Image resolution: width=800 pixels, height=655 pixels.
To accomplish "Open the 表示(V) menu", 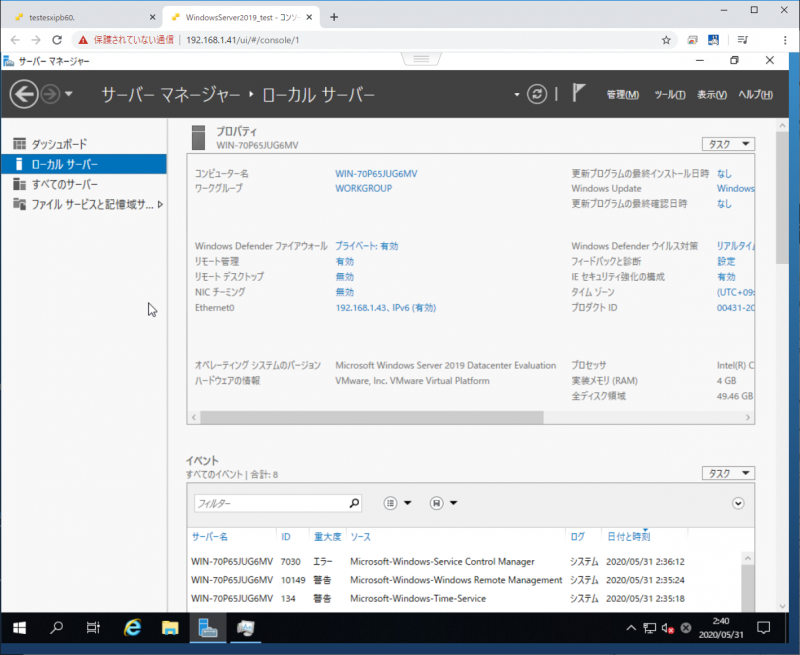I will [x=712, y=94].
